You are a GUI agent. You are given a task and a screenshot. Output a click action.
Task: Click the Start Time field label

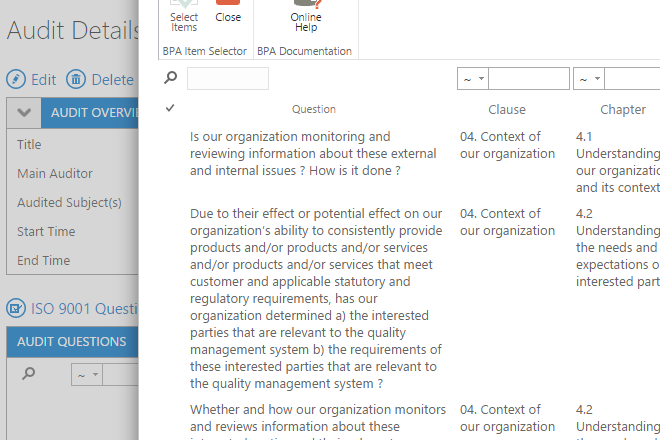pos(46,232)
